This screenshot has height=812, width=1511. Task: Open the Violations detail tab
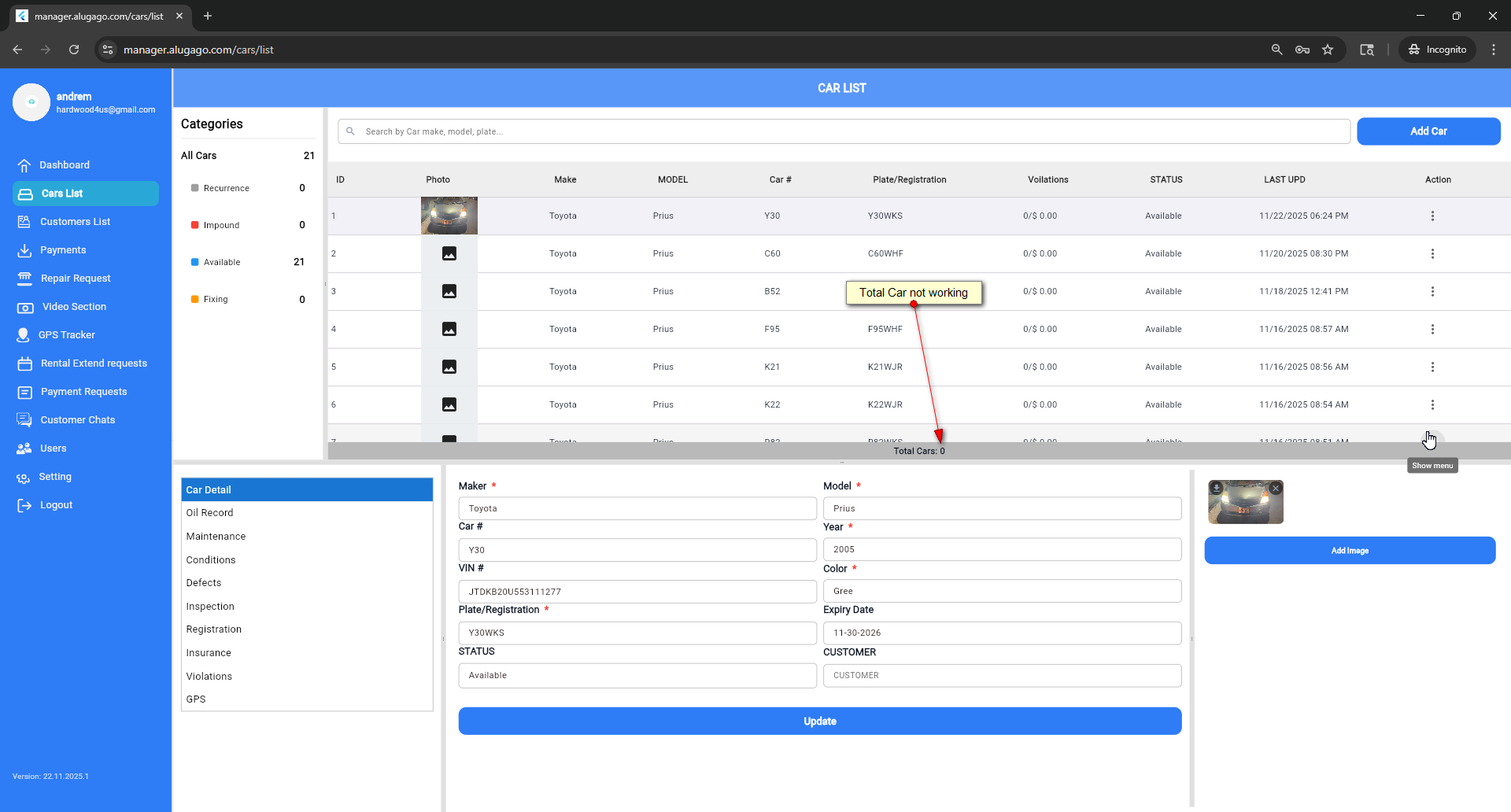209,677
